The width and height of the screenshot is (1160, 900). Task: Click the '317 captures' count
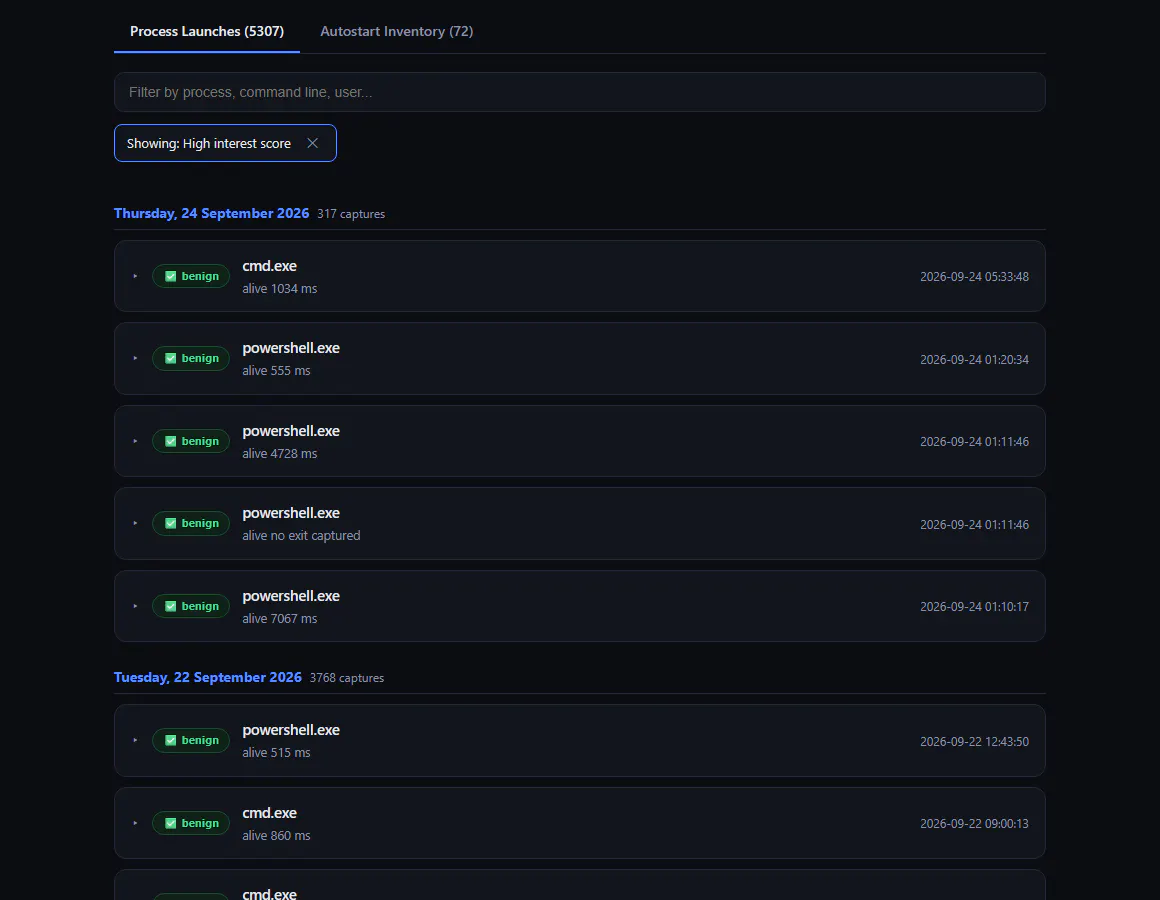click(x=351, y=214)
